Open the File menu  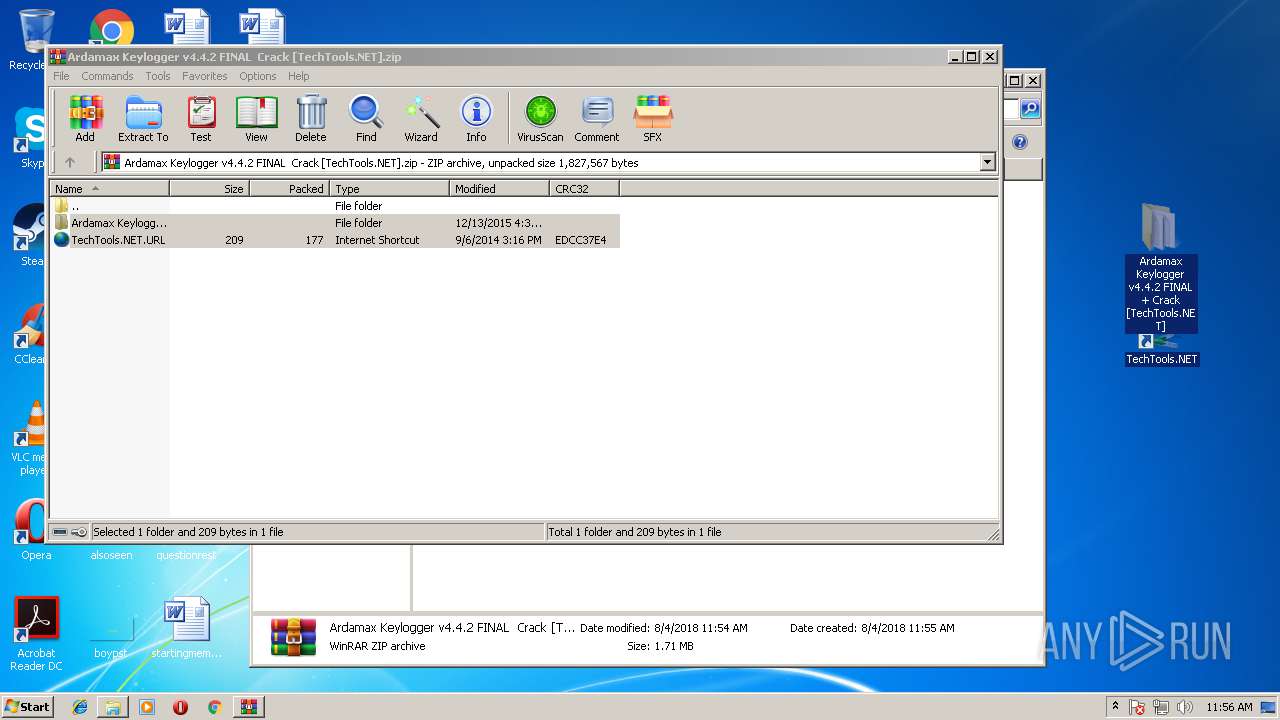pyautogui.click(x=61, y=76)
